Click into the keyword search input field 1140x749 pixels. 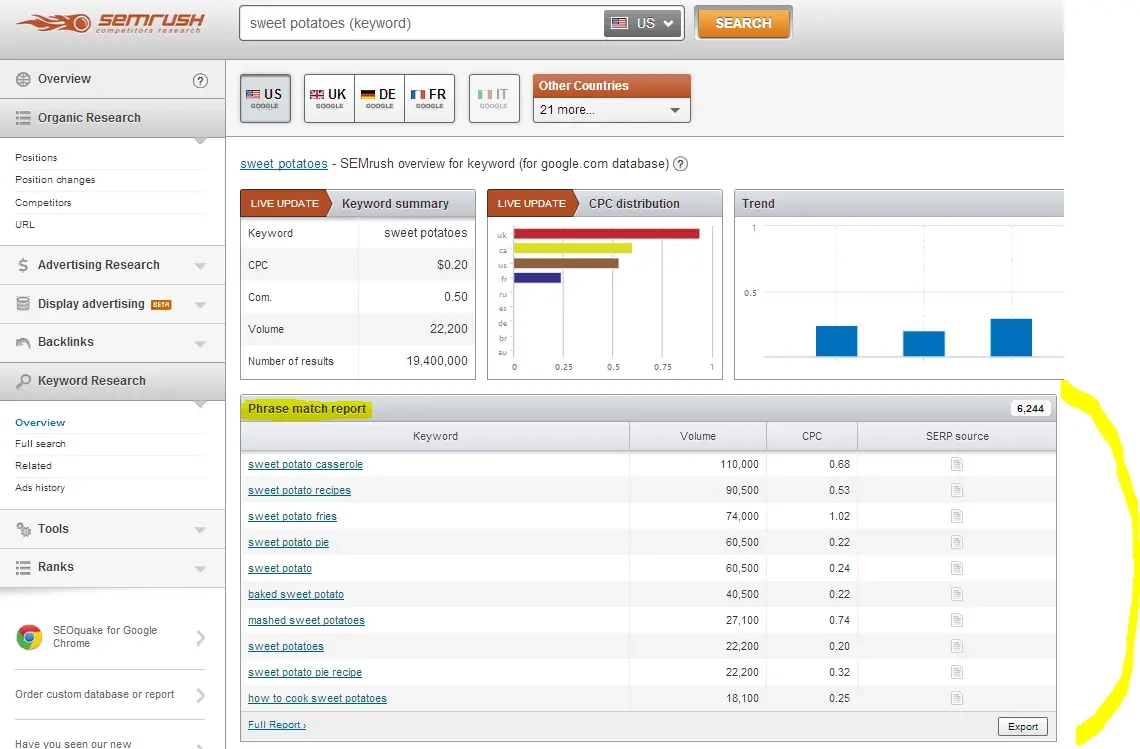tap(420, 23)
